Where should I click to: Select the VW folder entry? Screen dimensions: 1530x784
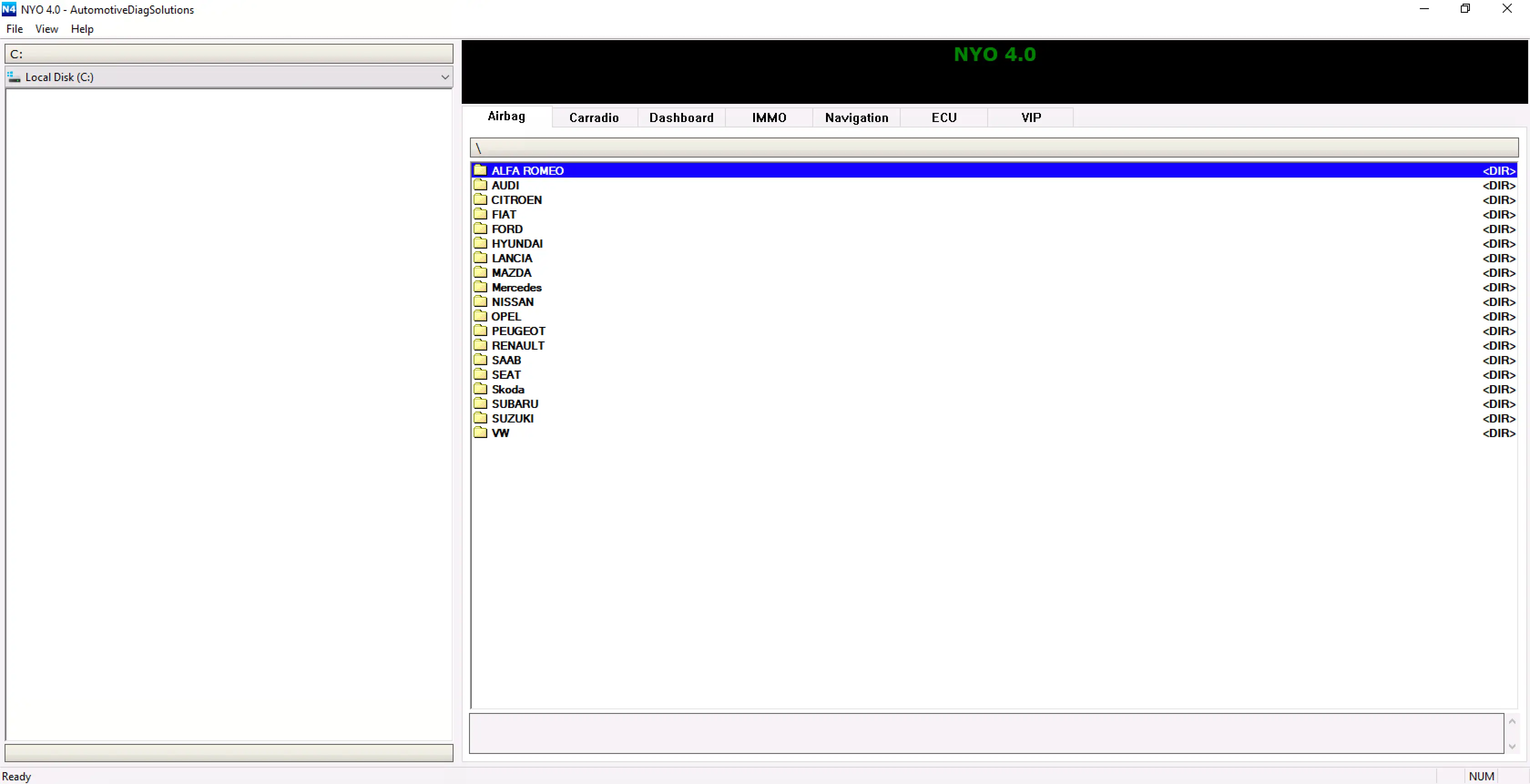coord(500,433)
